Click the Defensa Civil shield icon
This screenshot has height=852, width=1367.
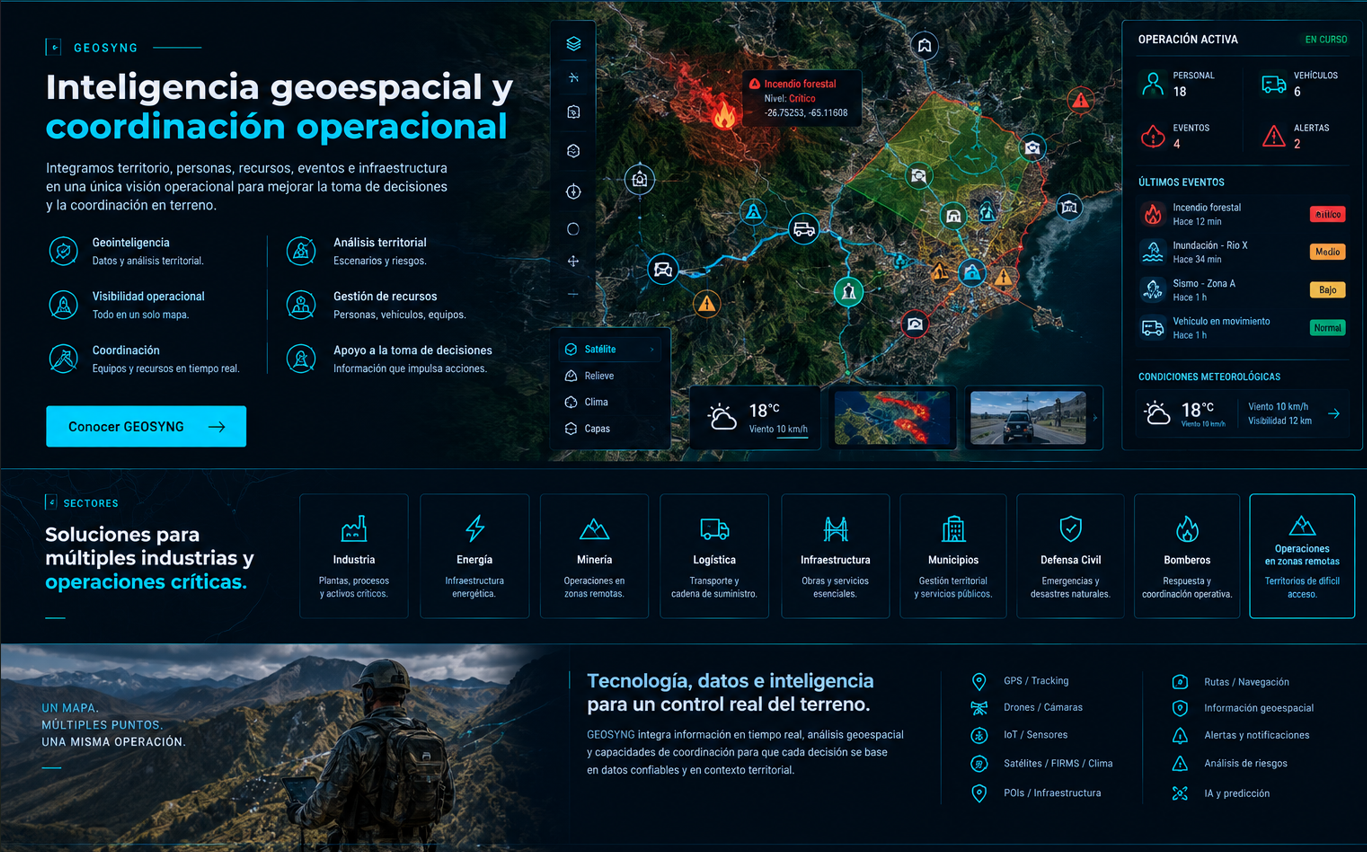1070,528
